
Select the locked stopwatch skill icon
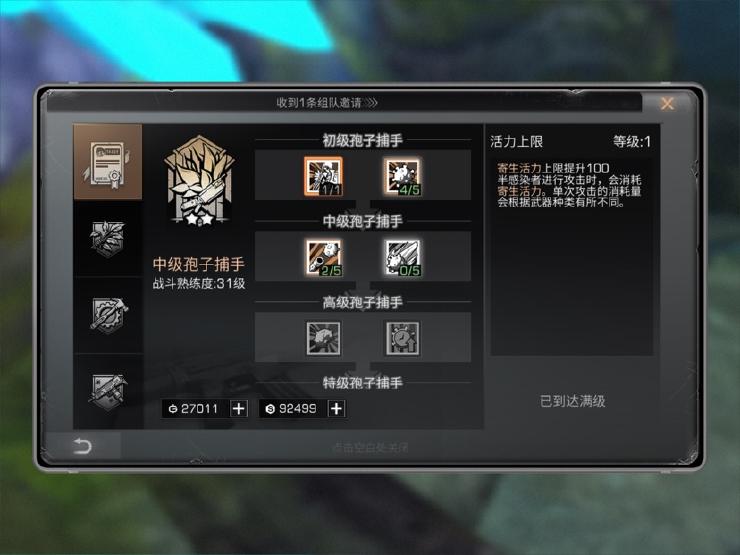point(403,338)
